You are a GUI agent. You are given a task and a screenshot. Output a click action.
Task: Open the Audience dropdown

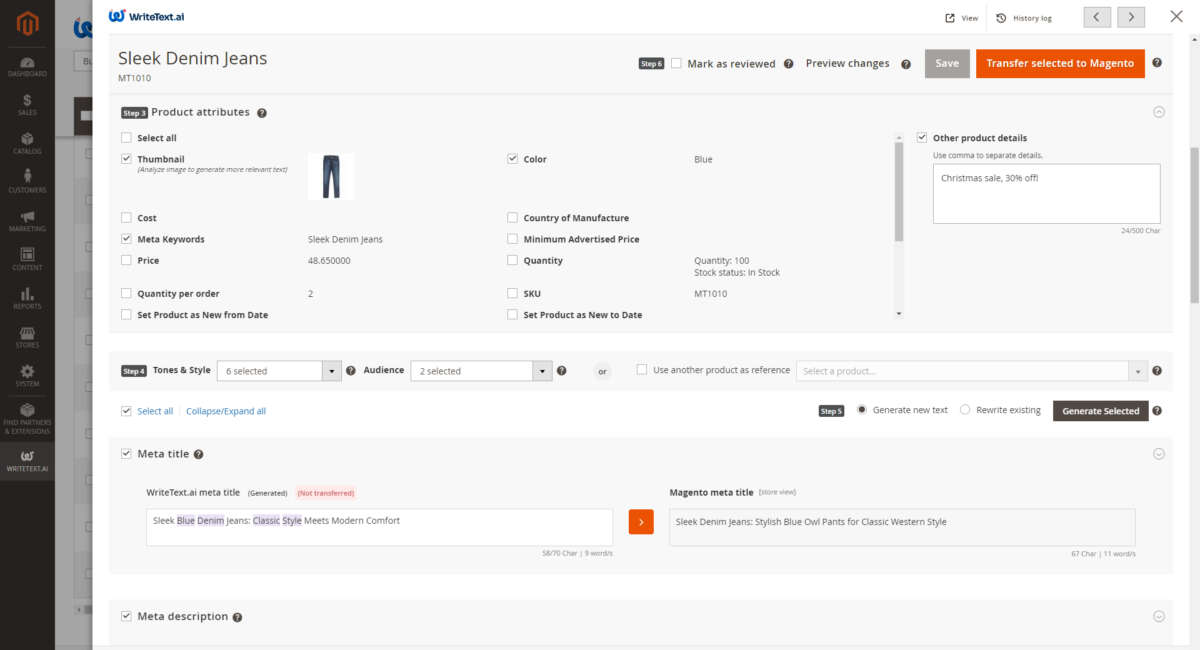[x=481, y=371]
